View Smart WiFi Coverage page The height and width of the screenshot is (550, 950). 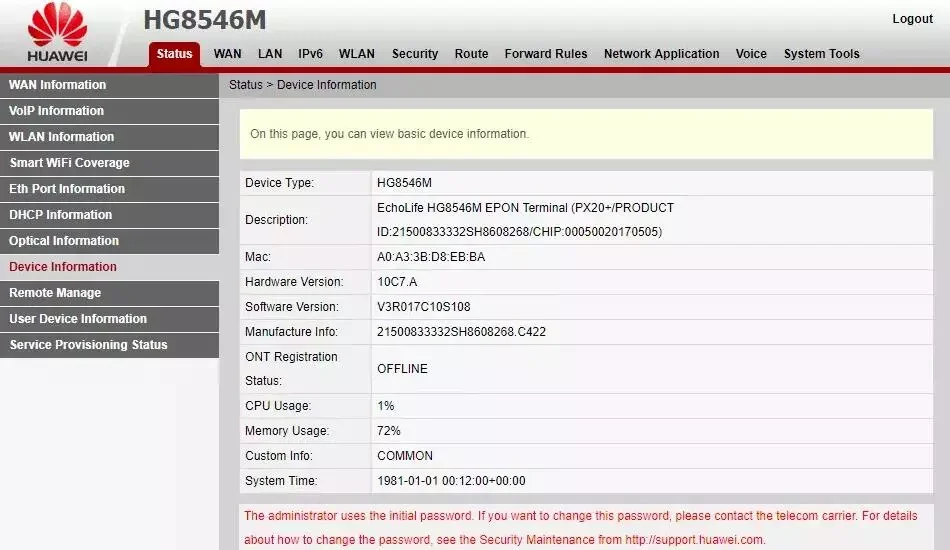pos(69,163)
